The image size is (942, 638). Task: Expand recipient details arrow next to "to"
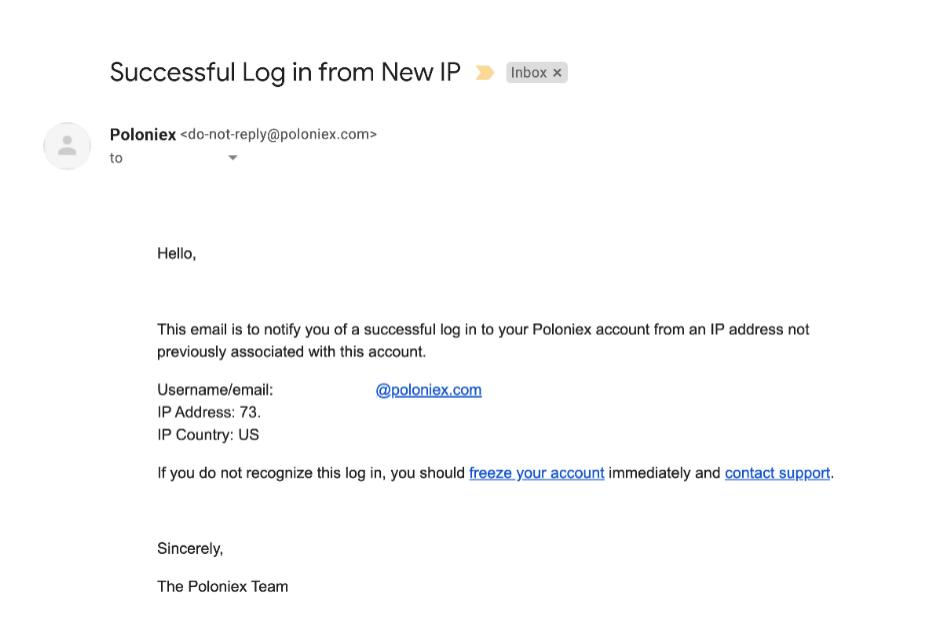click(x=232, y=158)
